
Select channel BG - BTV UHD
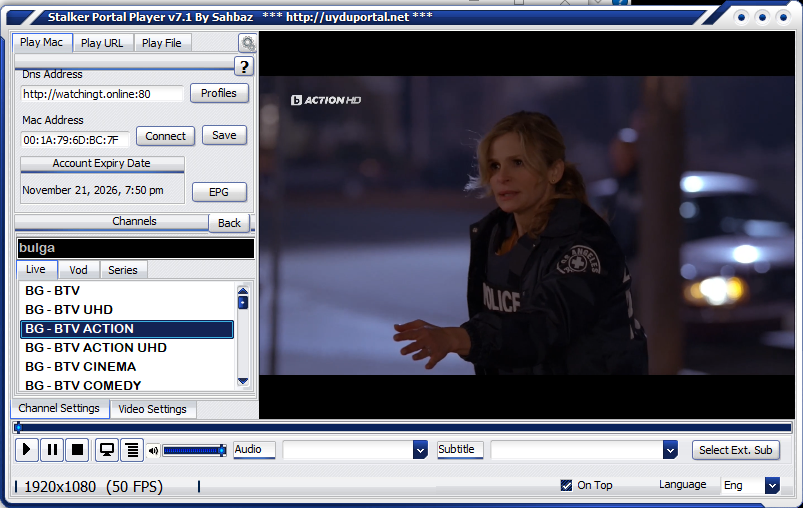127,309
